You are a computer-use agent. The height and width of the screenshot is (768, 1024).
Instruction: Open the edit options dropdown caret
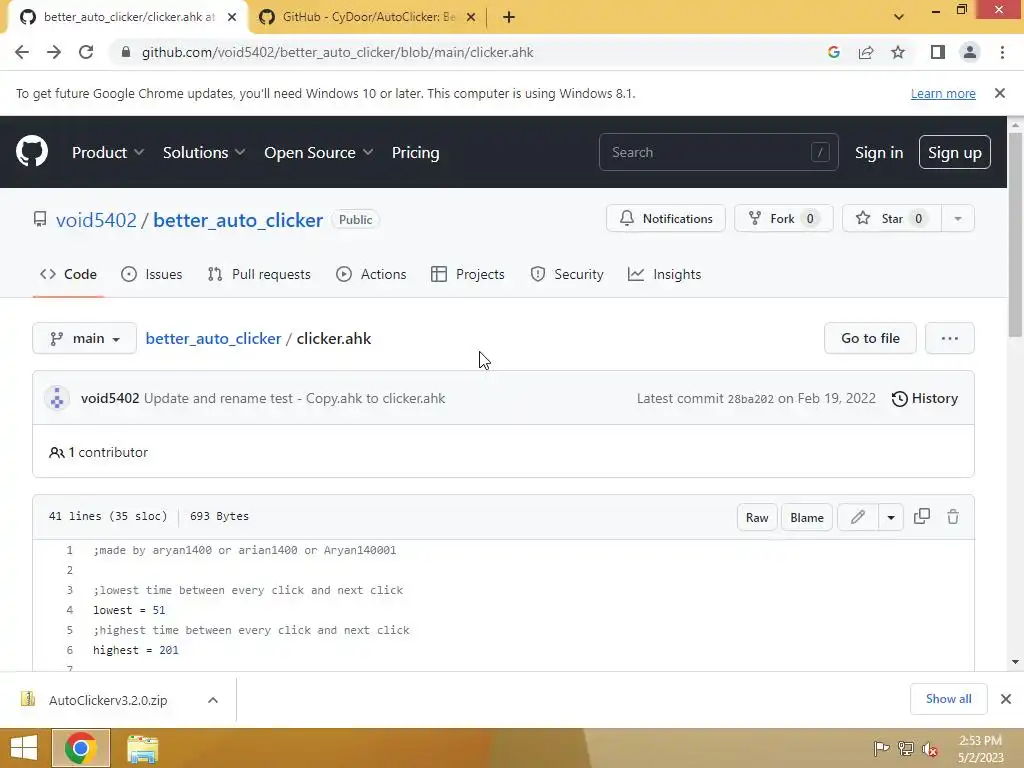tap(891, 517)
